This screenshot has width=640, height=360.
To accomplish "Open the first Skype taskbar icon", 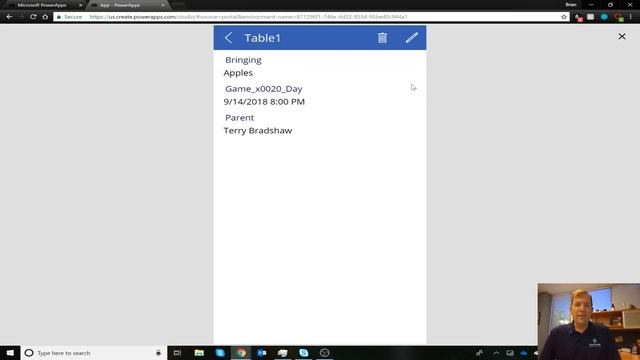I will 220,353.
